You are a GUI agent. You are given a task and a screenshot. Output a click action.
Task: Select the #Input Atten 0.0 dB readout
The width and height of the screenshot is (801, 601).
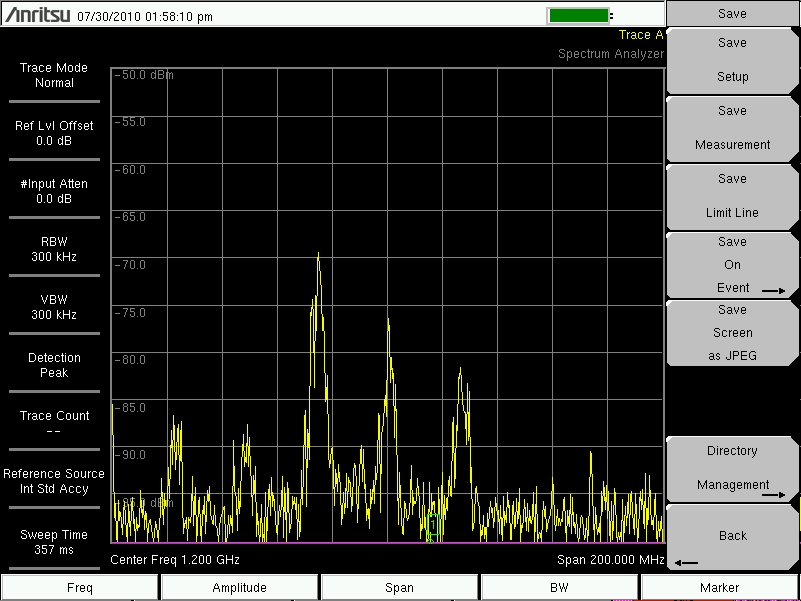click(x=54, y=191)
